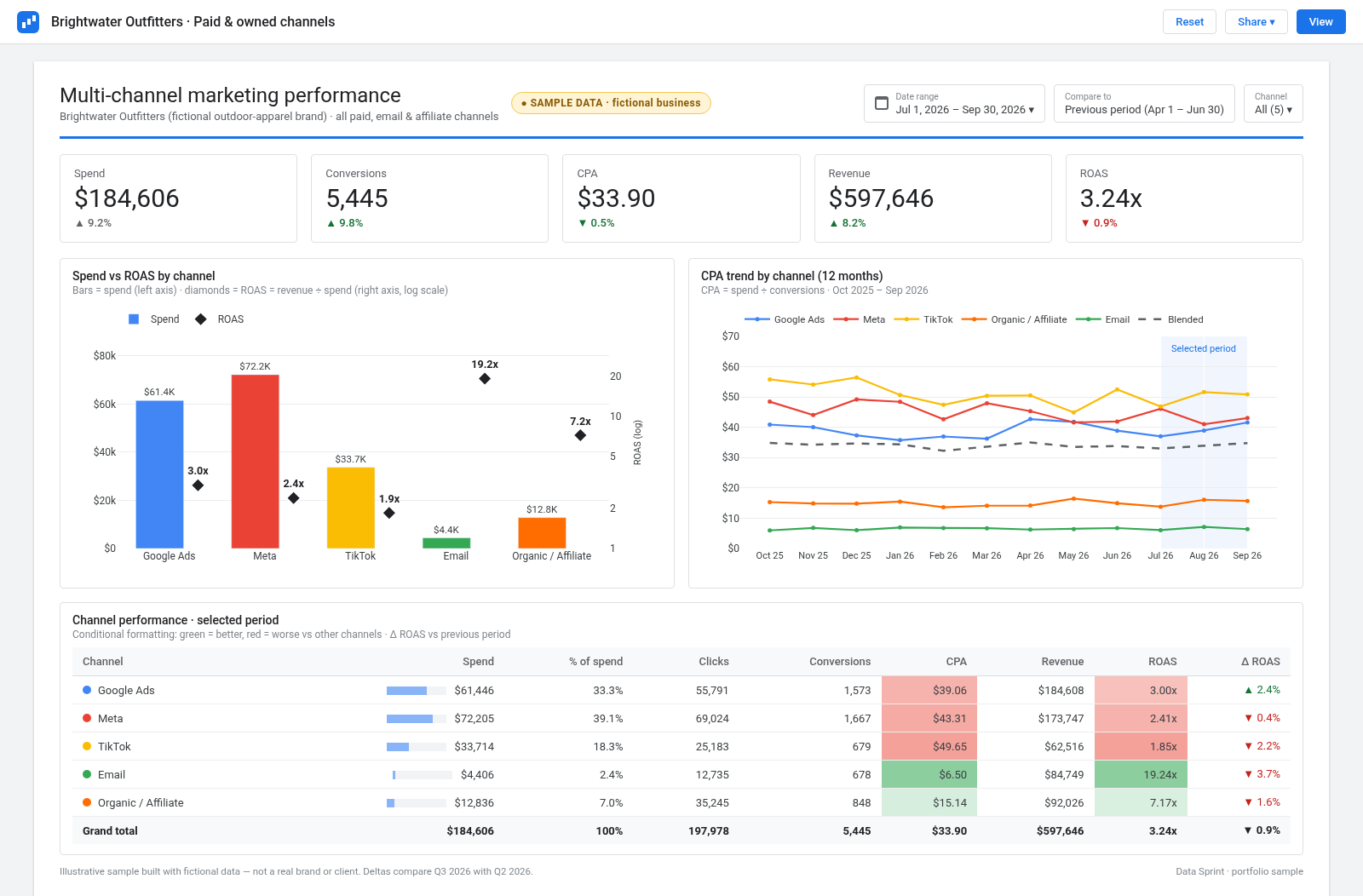The height and width of the screenshot is (896, 1363).
Task: Sort table by Spend column header
Action: [x=478, y=662]
